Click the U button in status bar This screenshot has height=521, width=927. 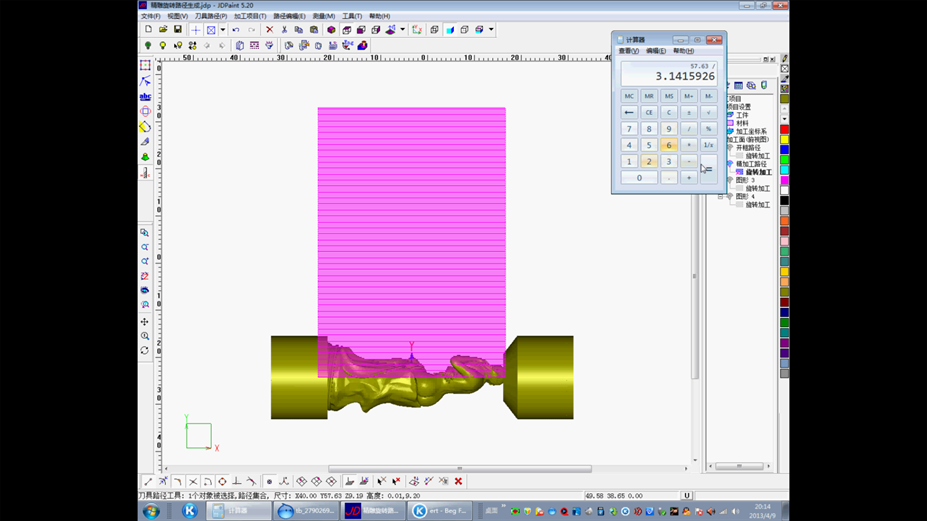pyautogui.click(x=687, y=496)
